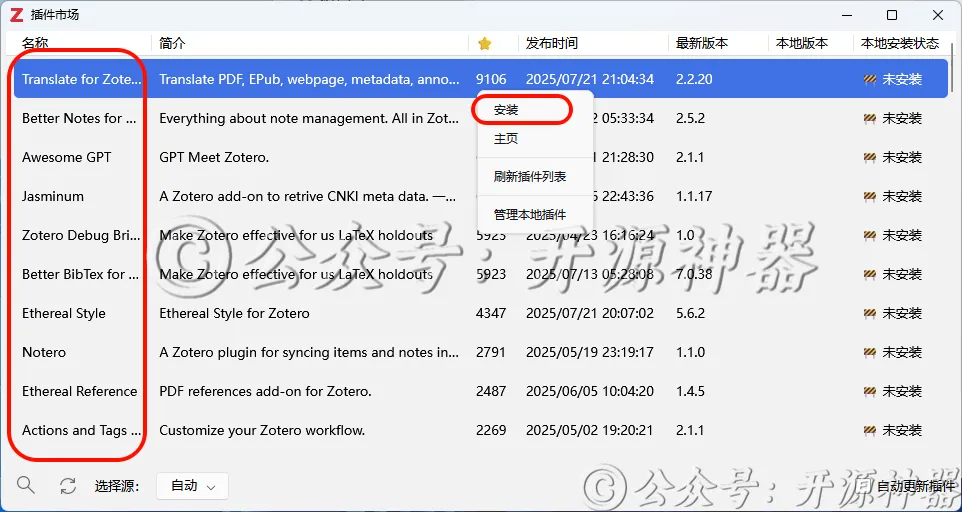The width and height of the screenshot is (962, 512).
Task: Select the Ethereal Reference plugin row
Action: tap(481, 391)
